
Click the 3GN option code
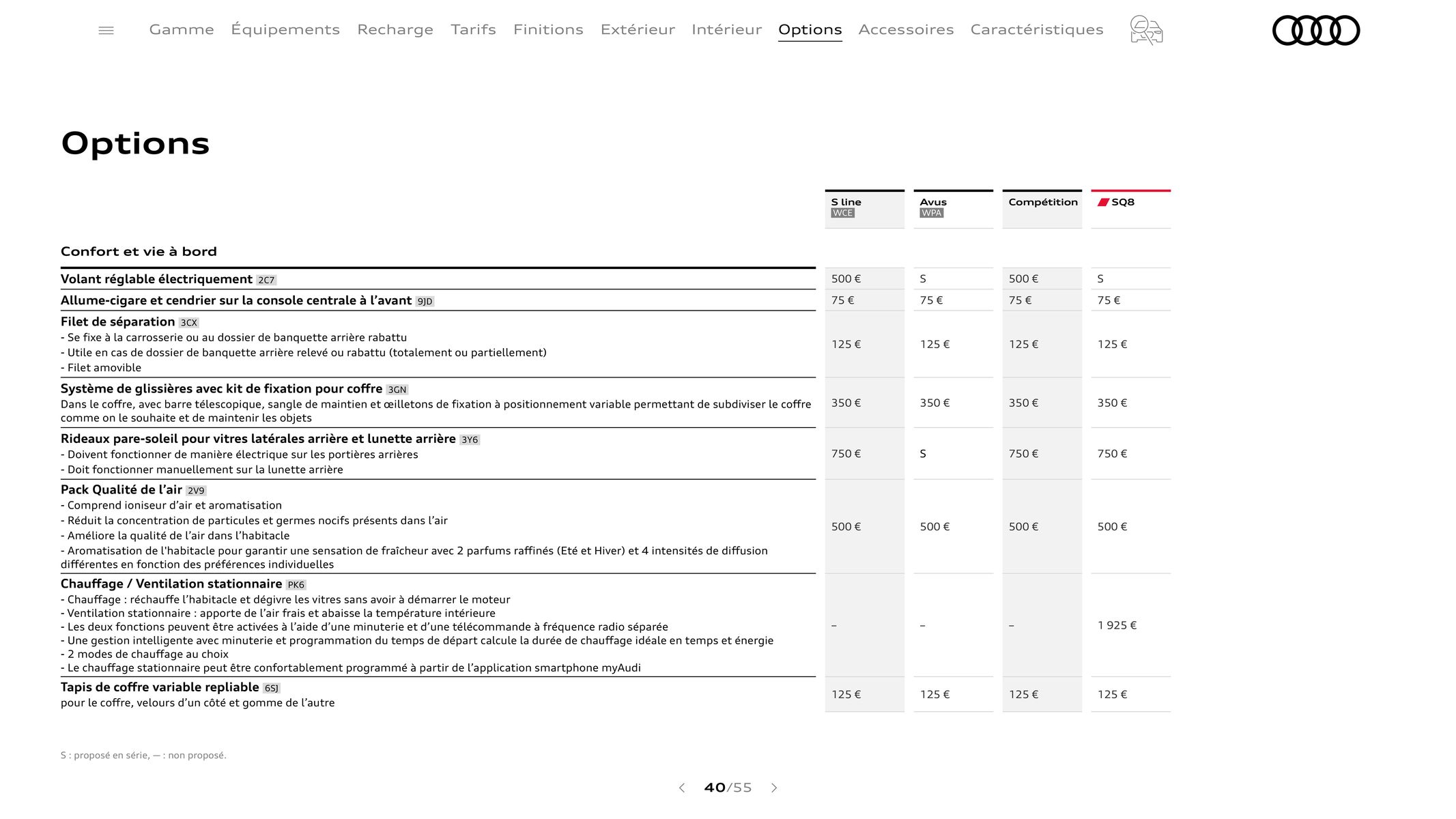point(397,390)
